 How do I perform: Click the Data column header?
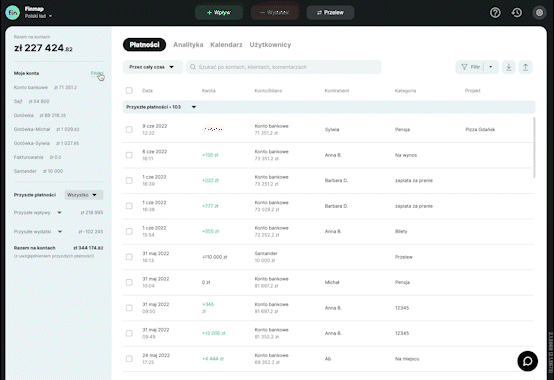pyautogui.click(x=147, y=91)
